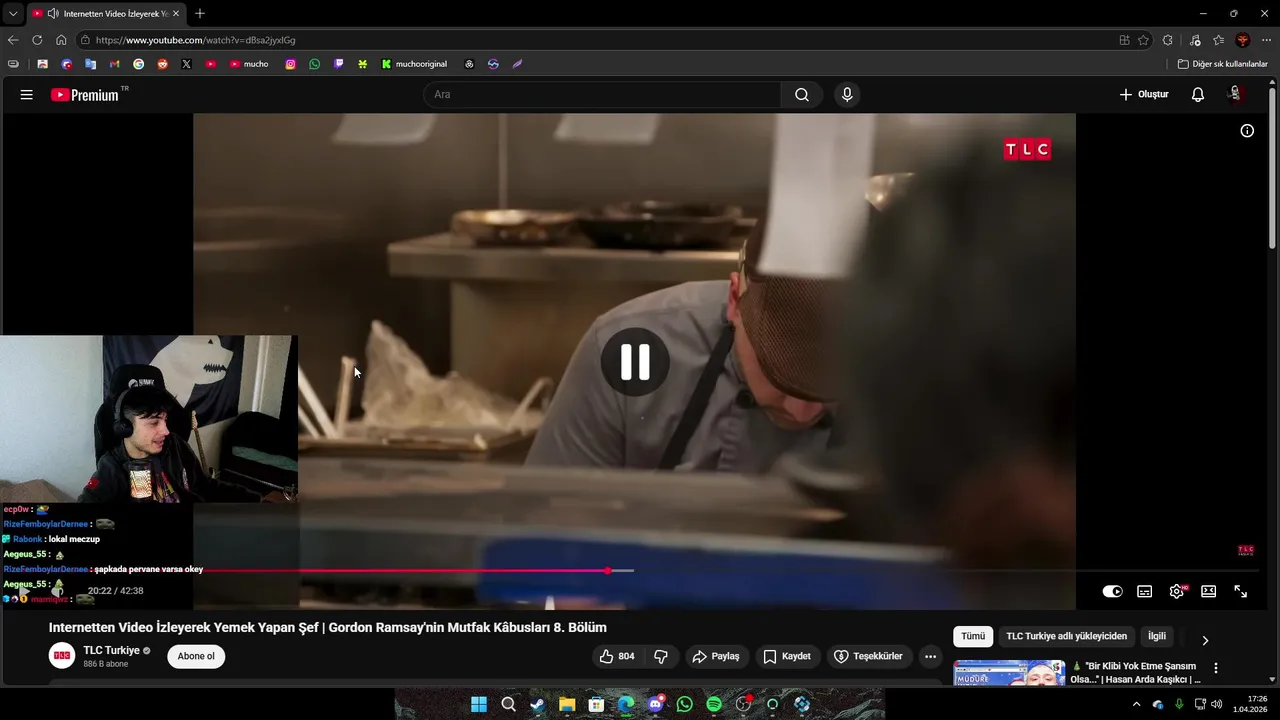Screen dimensions: 1280x720
Task: Open Windows Start menu
Action: coord(479,704)
